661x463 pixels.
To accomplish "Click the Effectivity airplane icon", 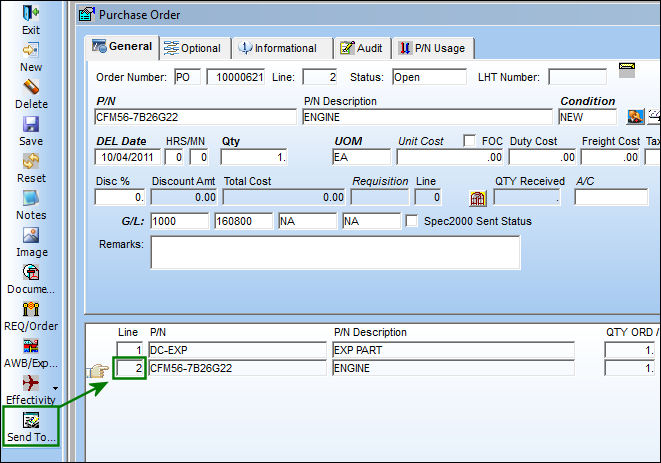I will [x=31, y=383].
